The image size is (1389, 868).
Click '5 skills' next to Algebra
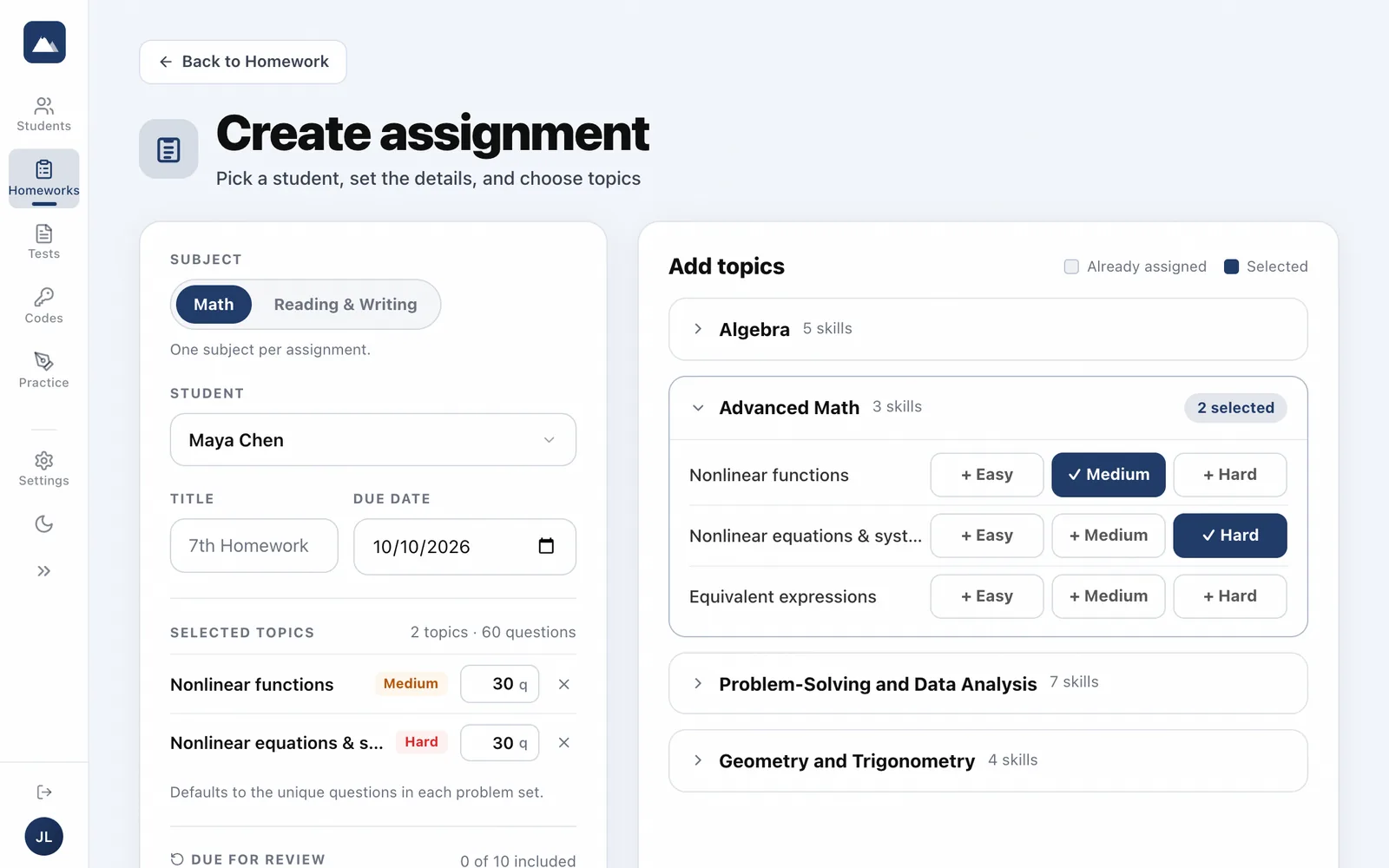[x=827, y=329]
